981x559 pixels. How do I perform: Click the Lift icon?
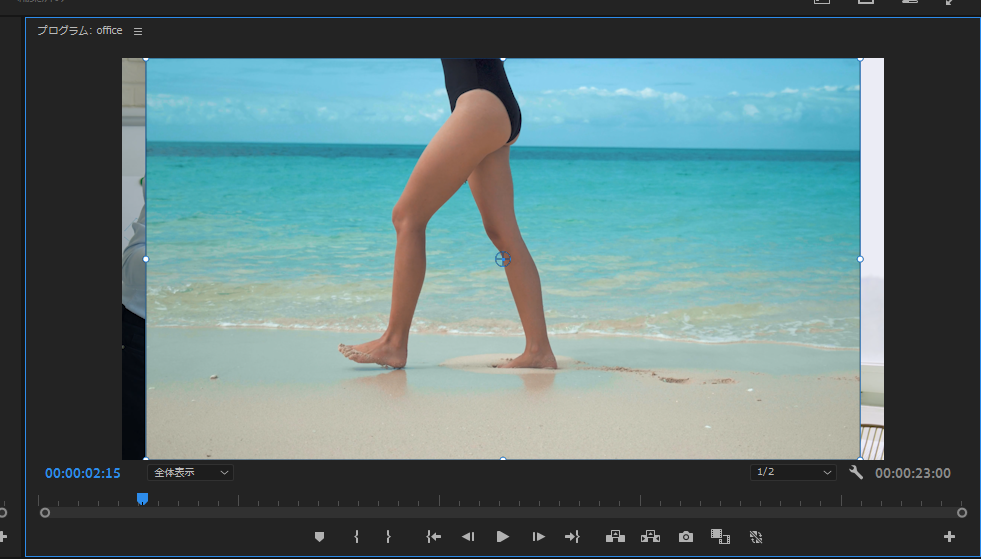[615, 537]
